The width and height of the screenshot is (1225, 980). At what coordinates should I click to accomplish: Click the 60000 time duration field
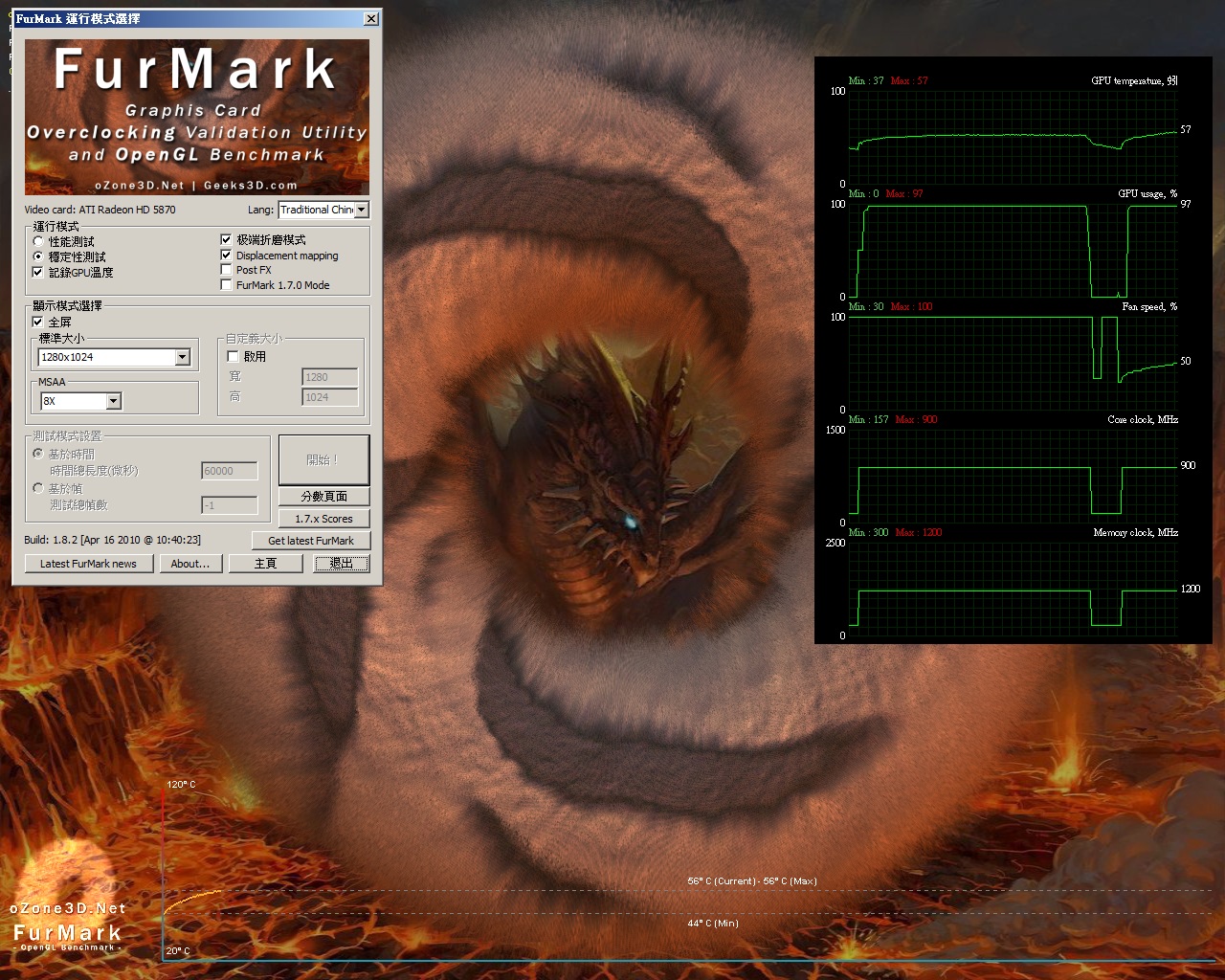(x=230, y=471)
